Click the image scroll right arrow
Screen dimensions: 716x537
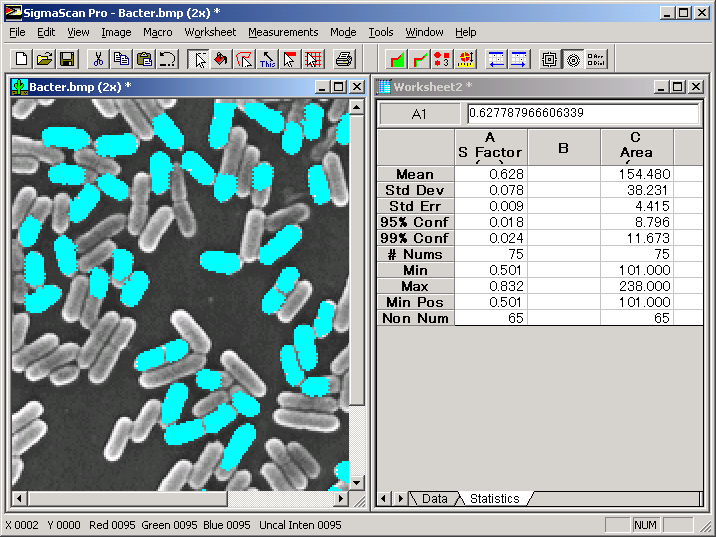(x=340, y=498)
